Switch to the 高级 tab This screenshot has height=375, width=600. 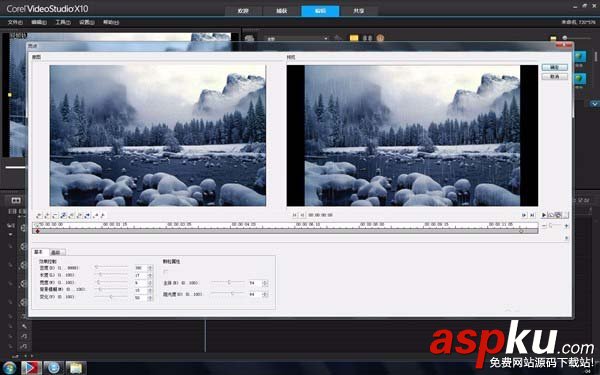click(57, 252)
